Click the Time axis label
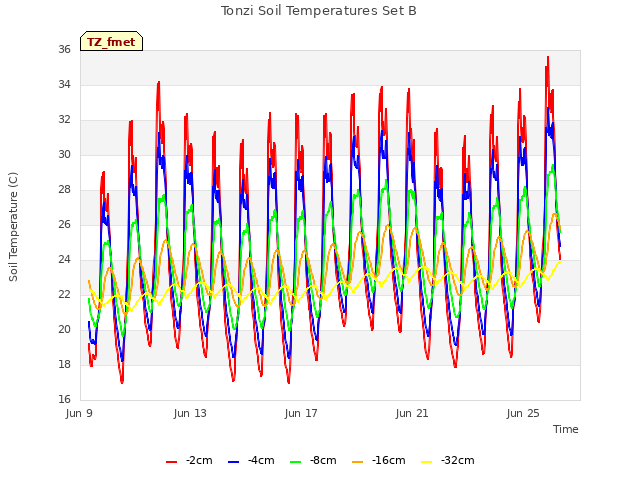 pos(565,429)
